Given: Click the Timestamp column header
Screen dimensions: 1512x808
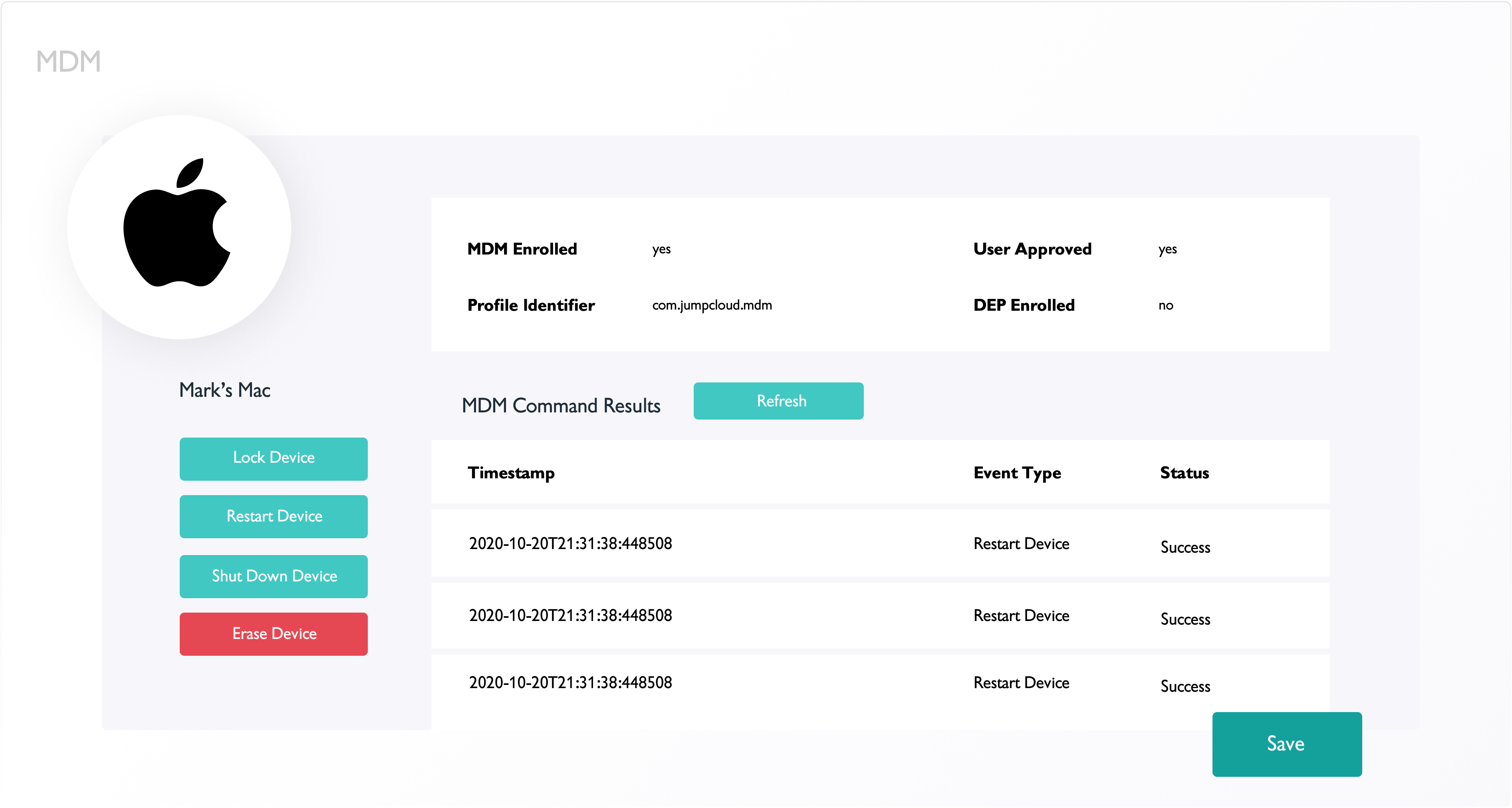Looking at the screenshot, I should pos(511,473).
